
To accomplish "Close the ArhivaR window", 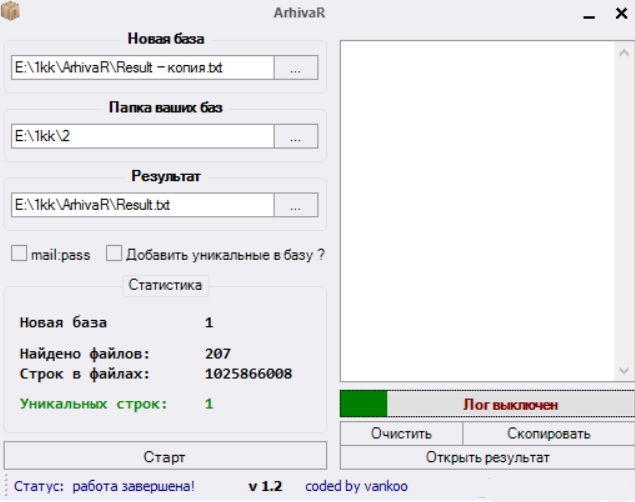I will (x=618, y=13).
